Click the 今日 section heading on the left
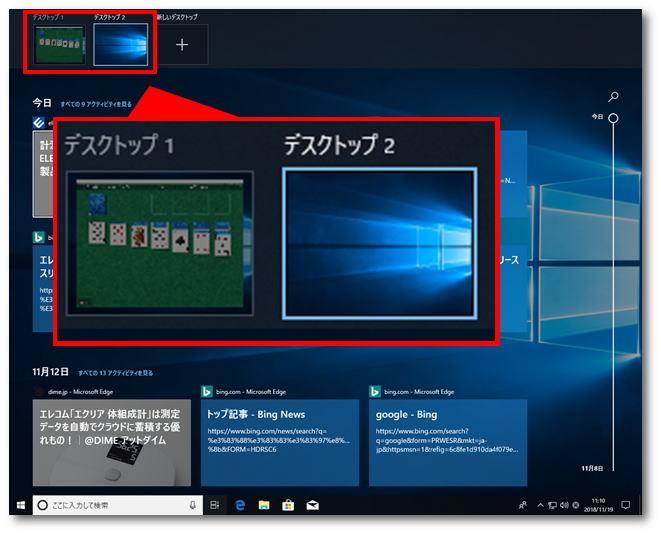 click(x=42, y=103)
